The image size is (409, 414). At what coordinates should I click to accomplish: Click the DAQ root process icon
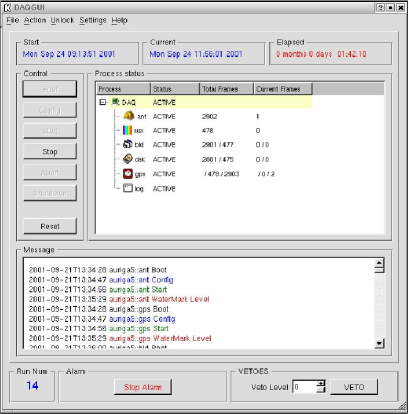[x=115, y=102]
